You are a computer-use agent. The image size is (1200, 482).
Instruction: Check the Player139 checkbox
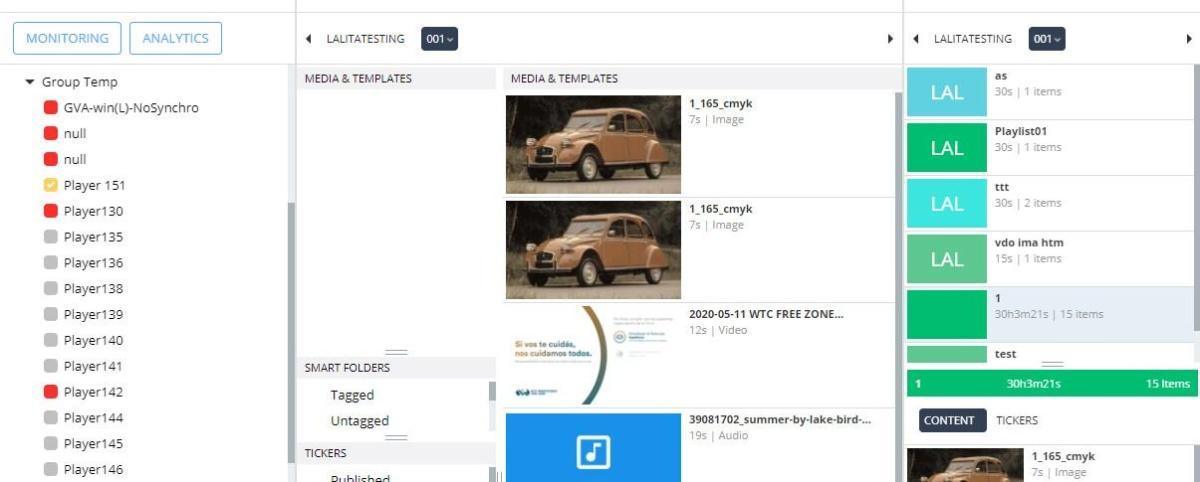pyautogui.click(x=50, y=314)
